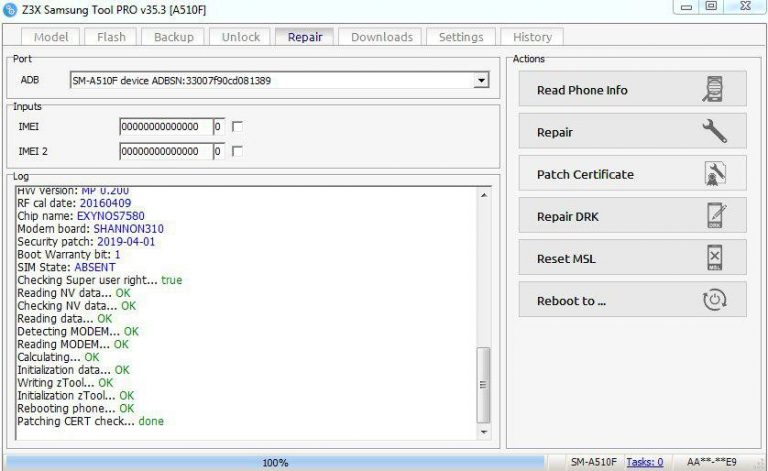Viewport: 768px width, 471px height.
Task: Click the Patch Certificate label
Action: [585, 174]
